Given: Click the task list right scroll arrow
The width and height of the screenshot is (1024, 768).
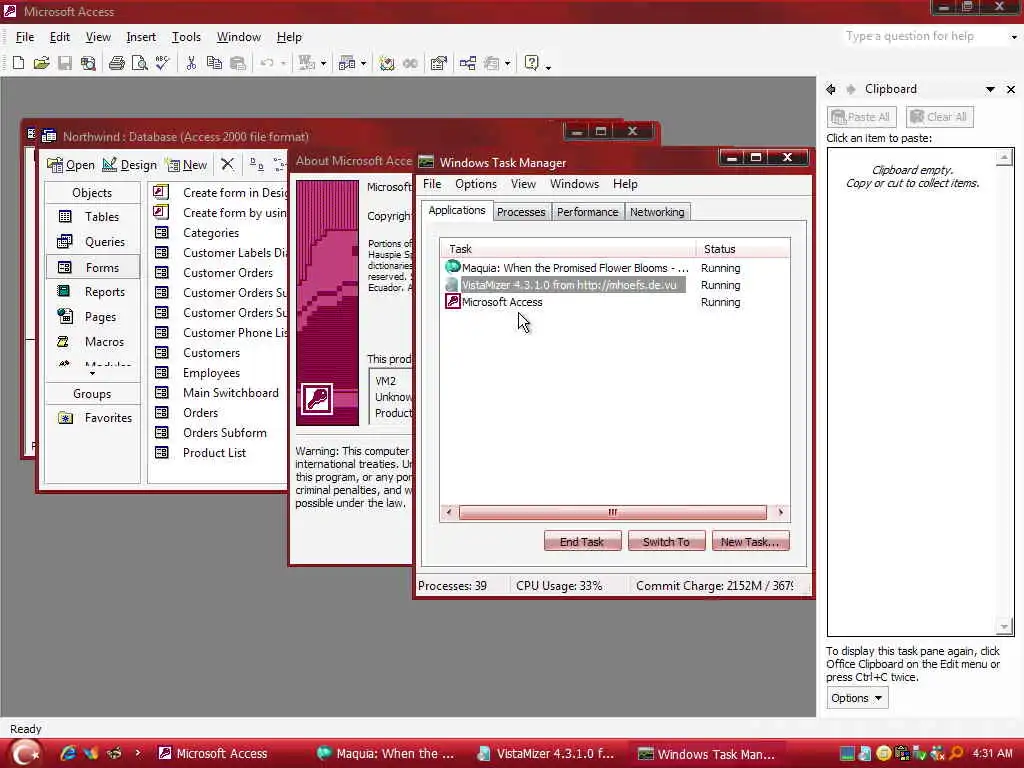Looking at the screenshot, I should coord(780,513).
